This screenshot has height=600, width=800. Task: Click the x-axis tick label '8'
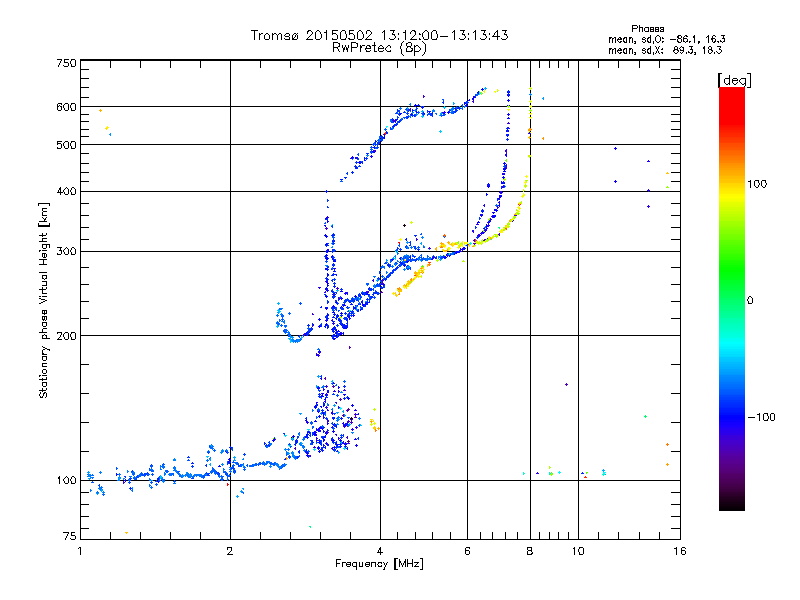[530, 551]
